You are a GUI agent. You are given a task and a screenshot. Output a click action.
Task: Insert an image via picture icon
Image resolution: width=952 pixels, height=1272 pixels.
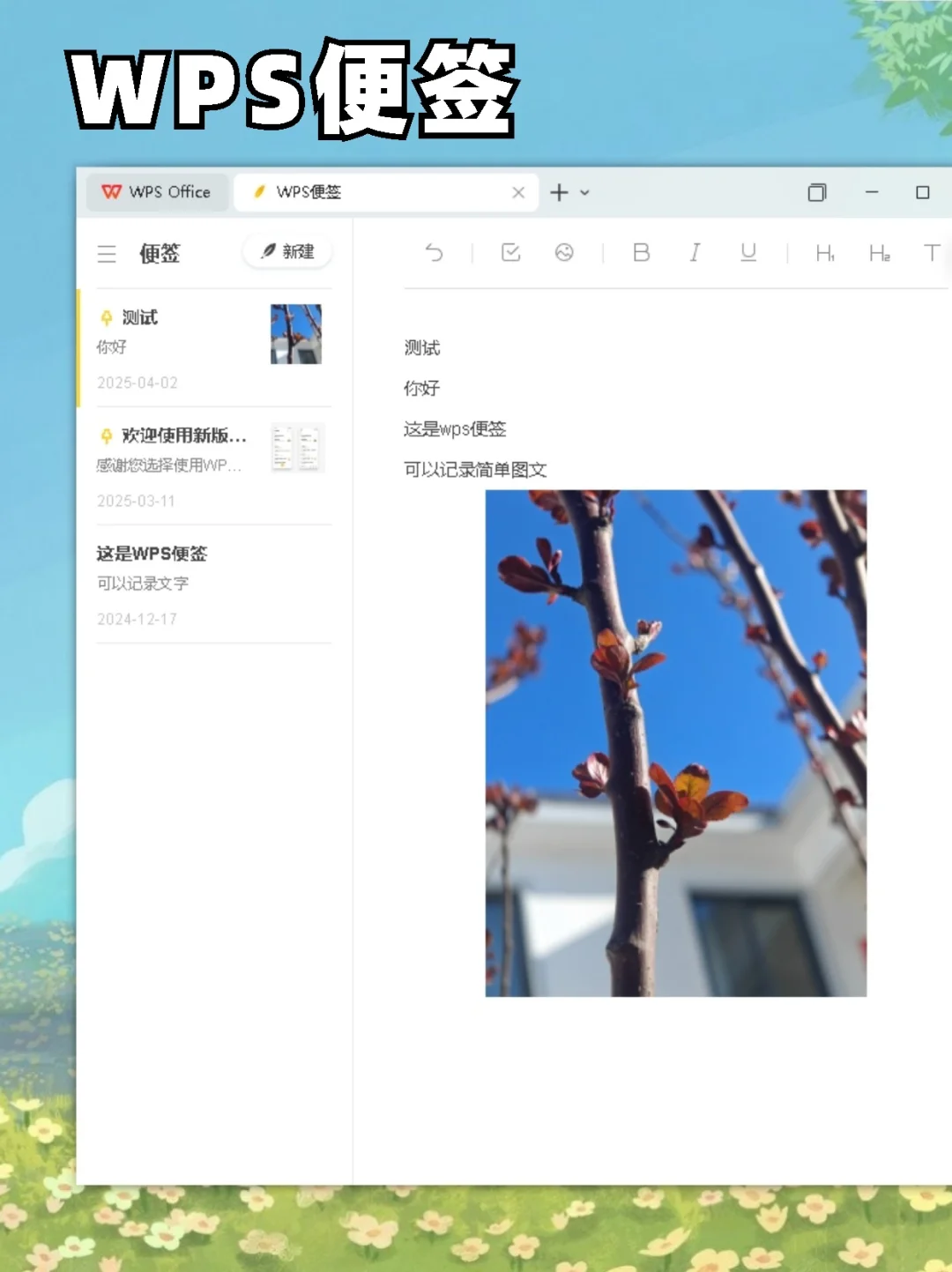(x=564, y=253)
